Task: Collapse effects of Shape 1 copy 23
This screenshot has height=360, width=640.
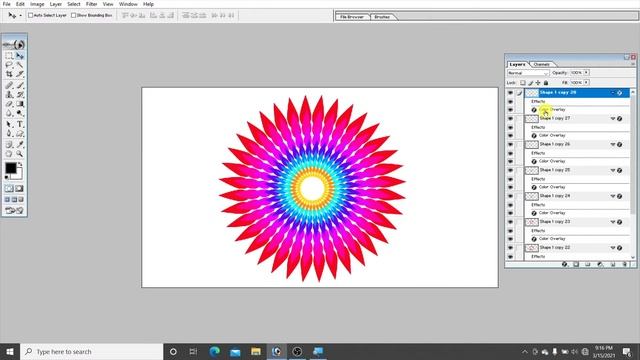Action: click(x=613, y=222)
